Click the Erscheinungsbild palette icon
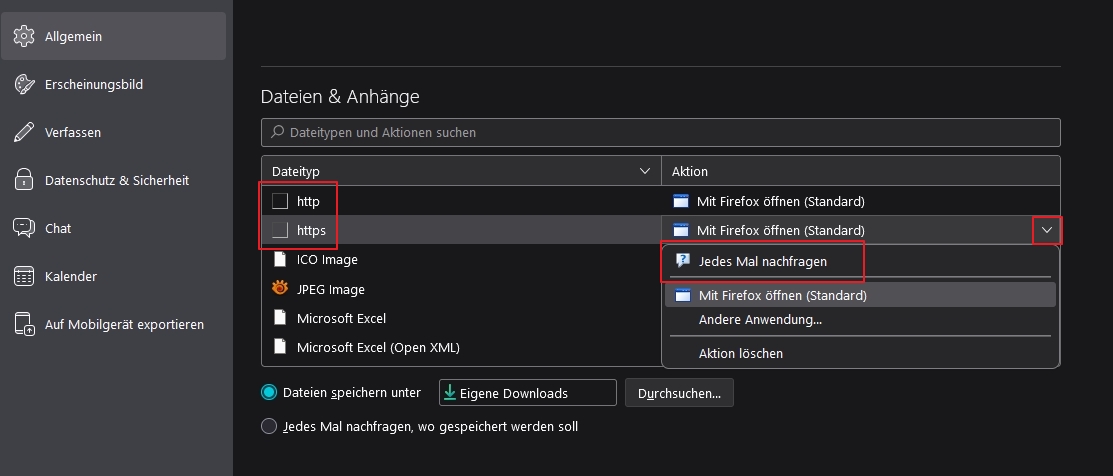The image size is (1113, 476). (24, 85)
